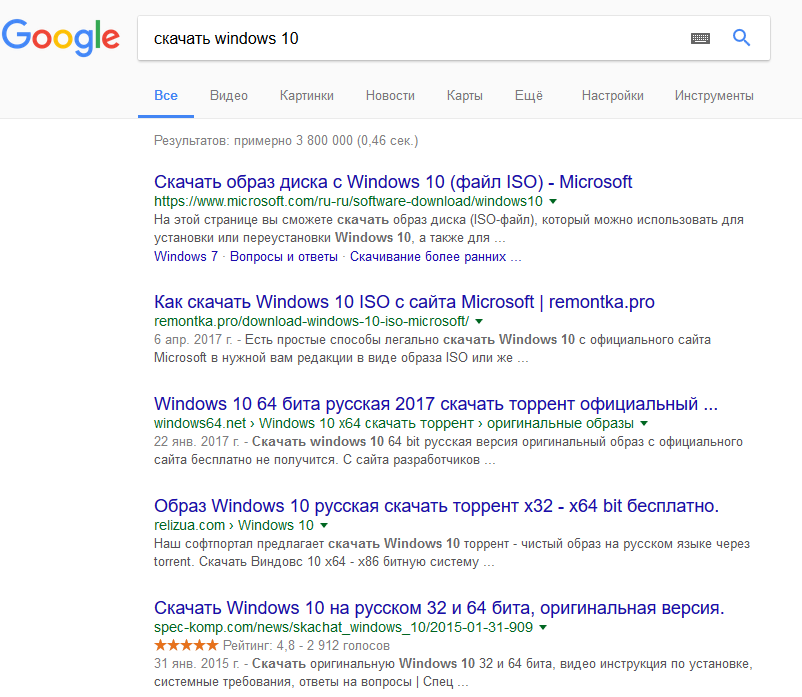Click the spec-komp.com green URL text
The image size is (802, 697).
click(x=343, y=627)
